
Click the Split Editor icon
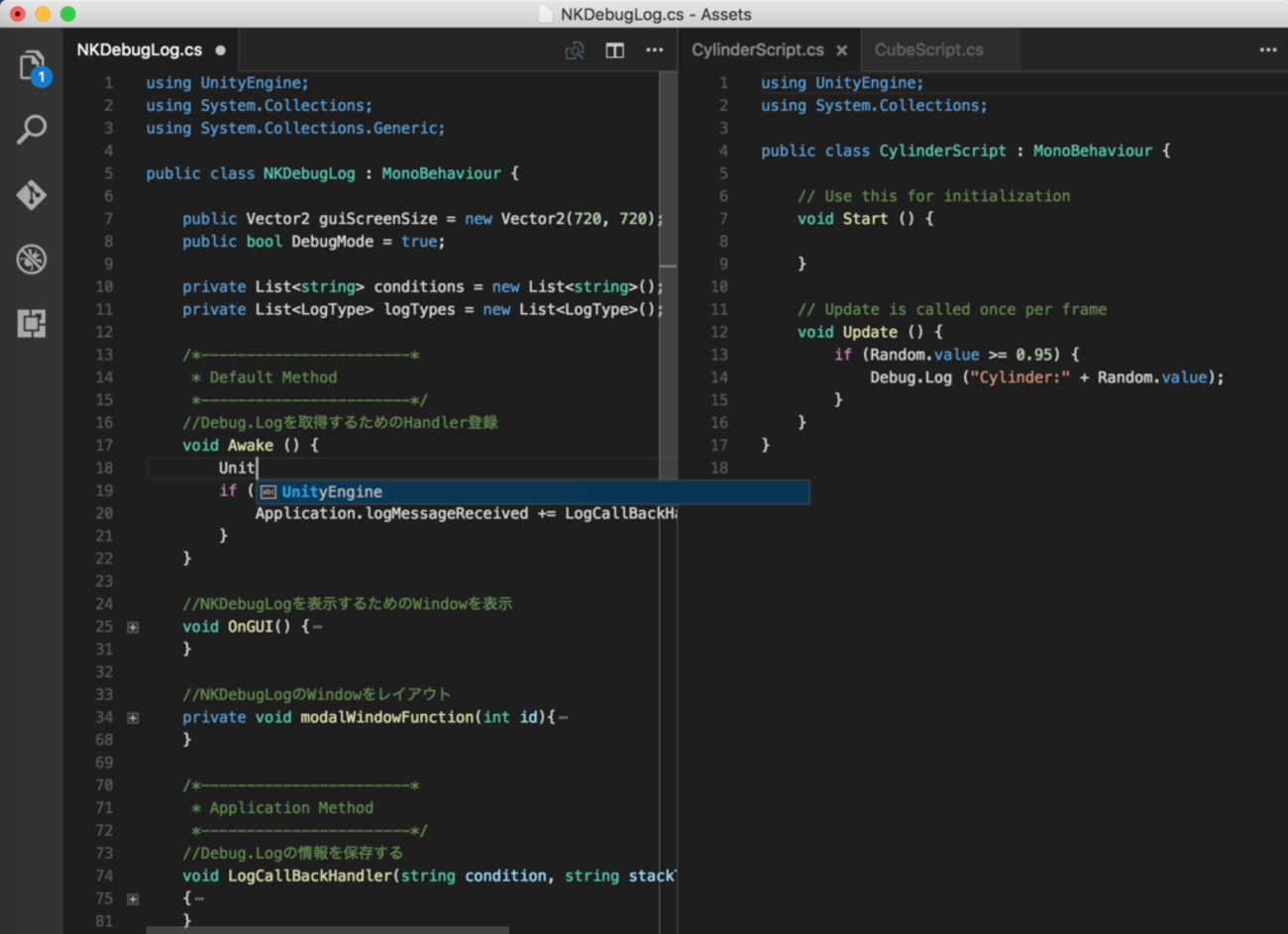click(614, 51)
